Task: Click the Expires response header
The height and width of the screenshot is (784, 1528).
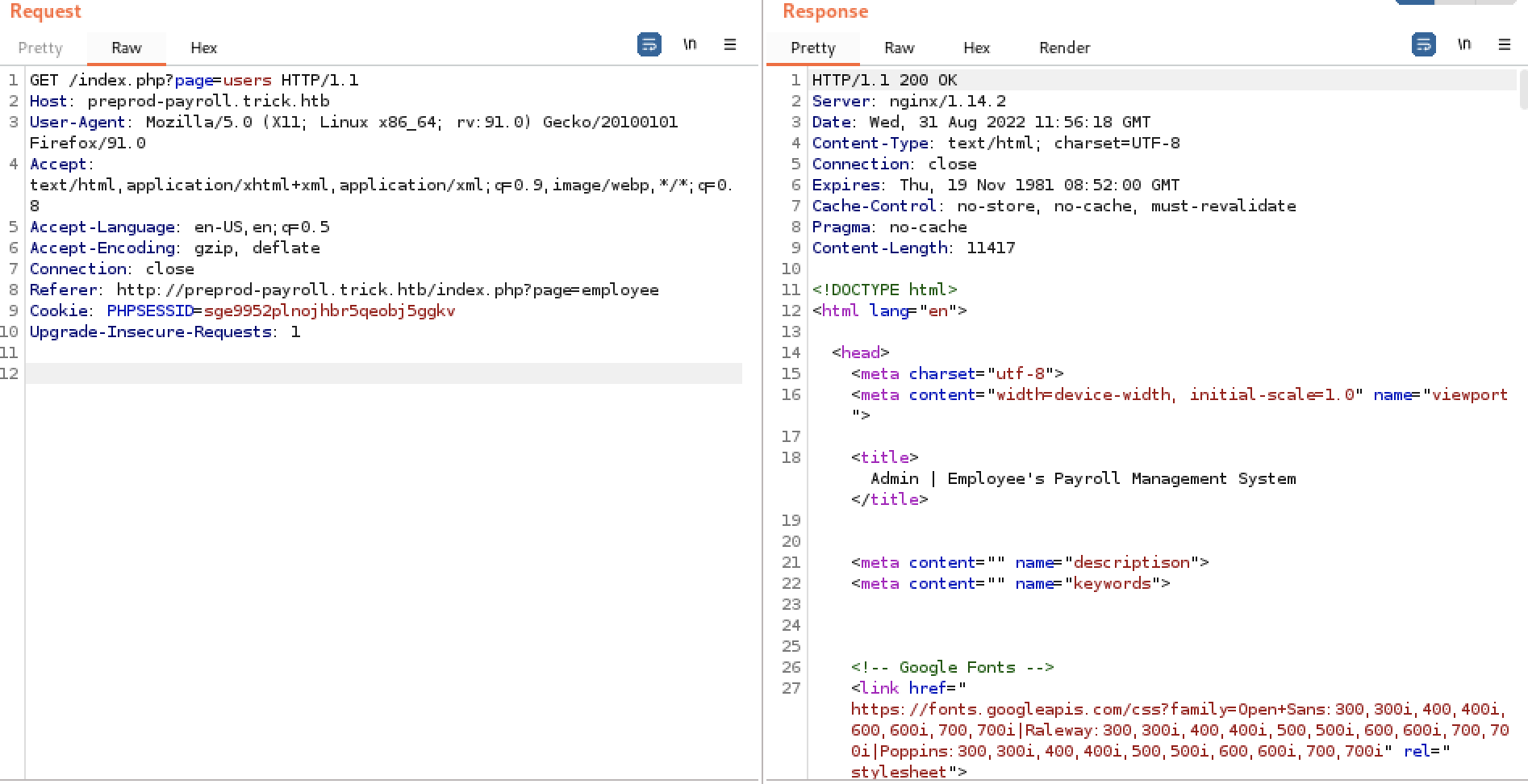Action: point(996,185)
